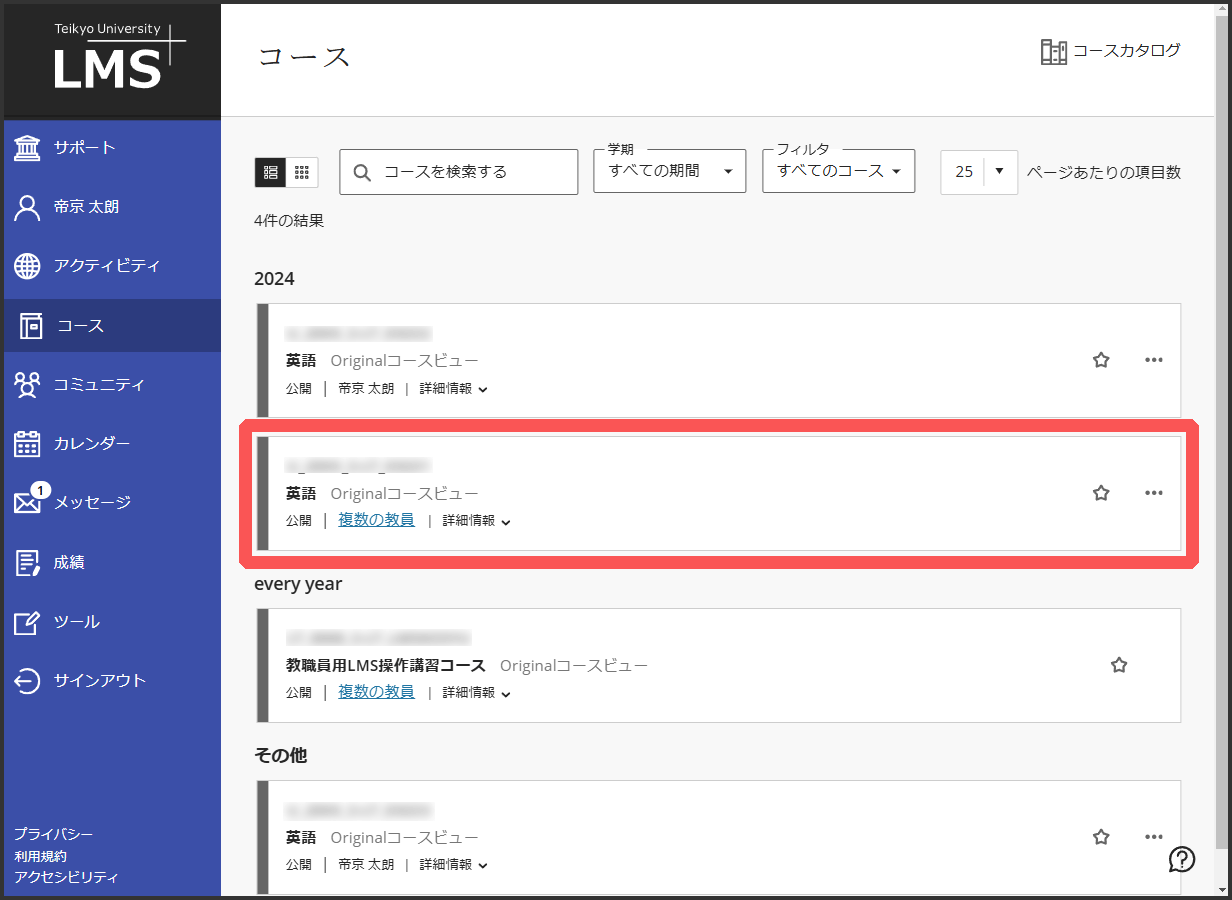Star the first 英語 course under 2024
This screenshot has height=900, width=1232.
pyautogui.click(x=1101, y=360)
